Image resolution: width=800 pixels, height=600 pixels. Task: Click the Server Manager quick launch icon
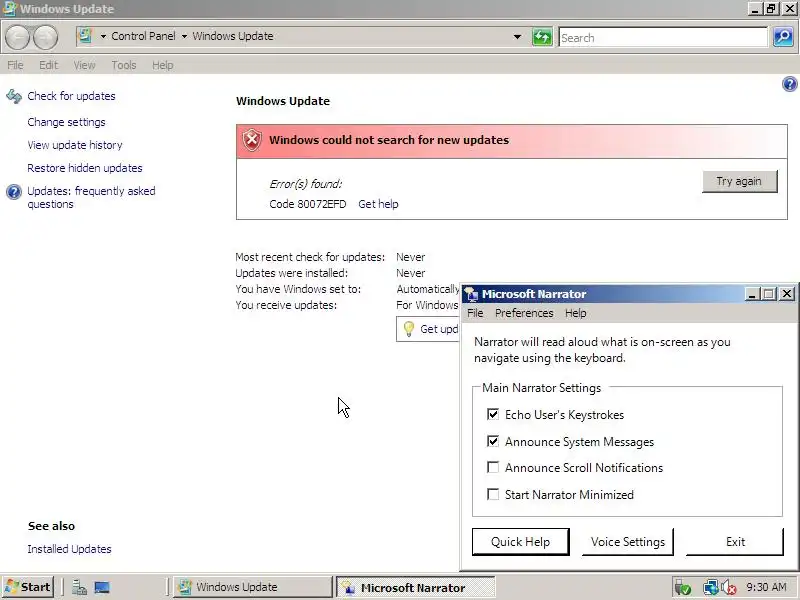coord(79,587)
